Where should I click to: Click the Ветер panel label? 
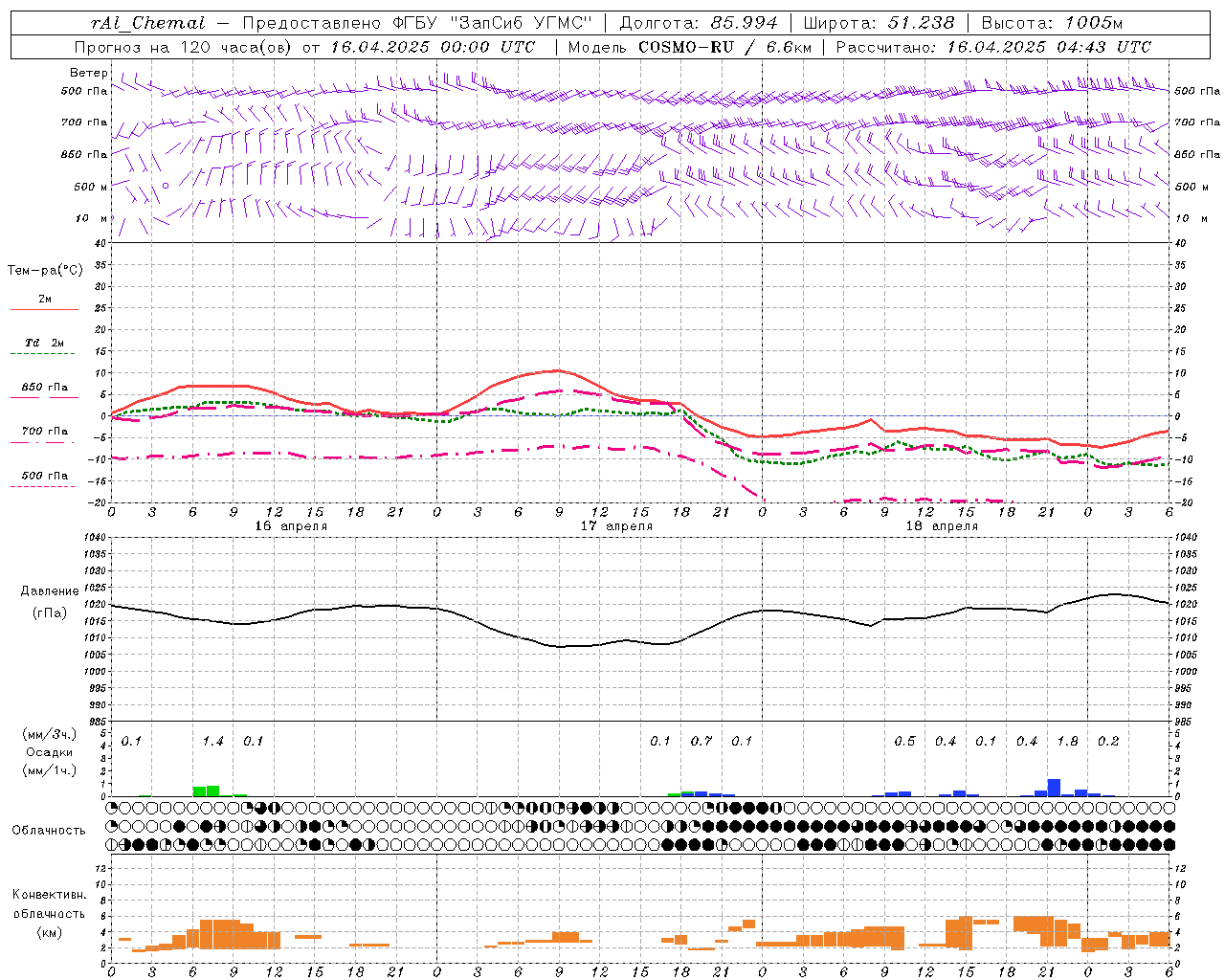[x=89, y=73]
